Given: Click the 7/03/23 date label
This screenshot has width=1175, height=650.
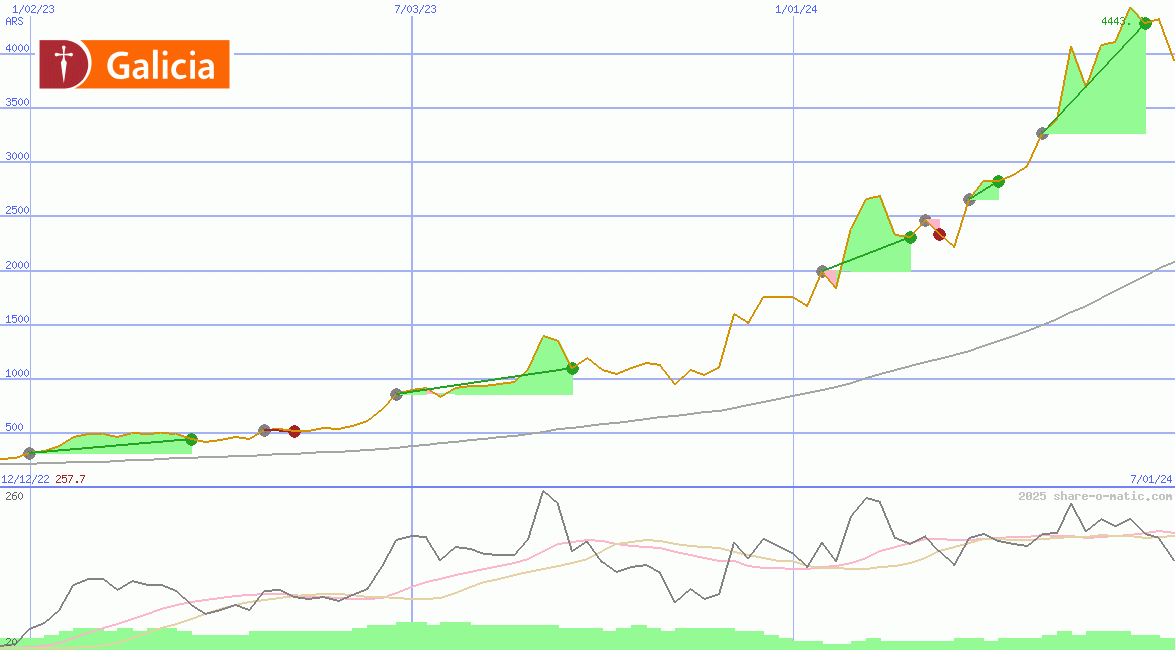Looking at the screenshot, I should click(415, 9).
